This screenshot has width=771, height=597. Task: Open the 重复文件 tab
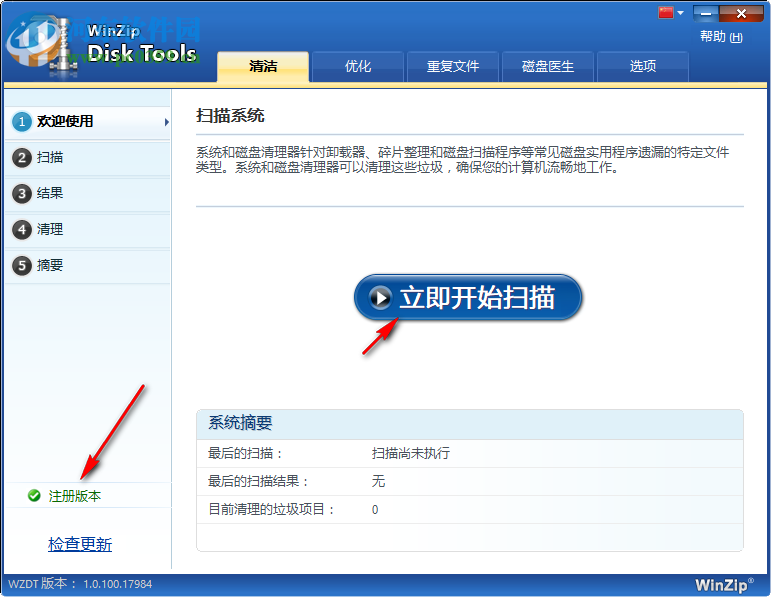pos(452,66)
